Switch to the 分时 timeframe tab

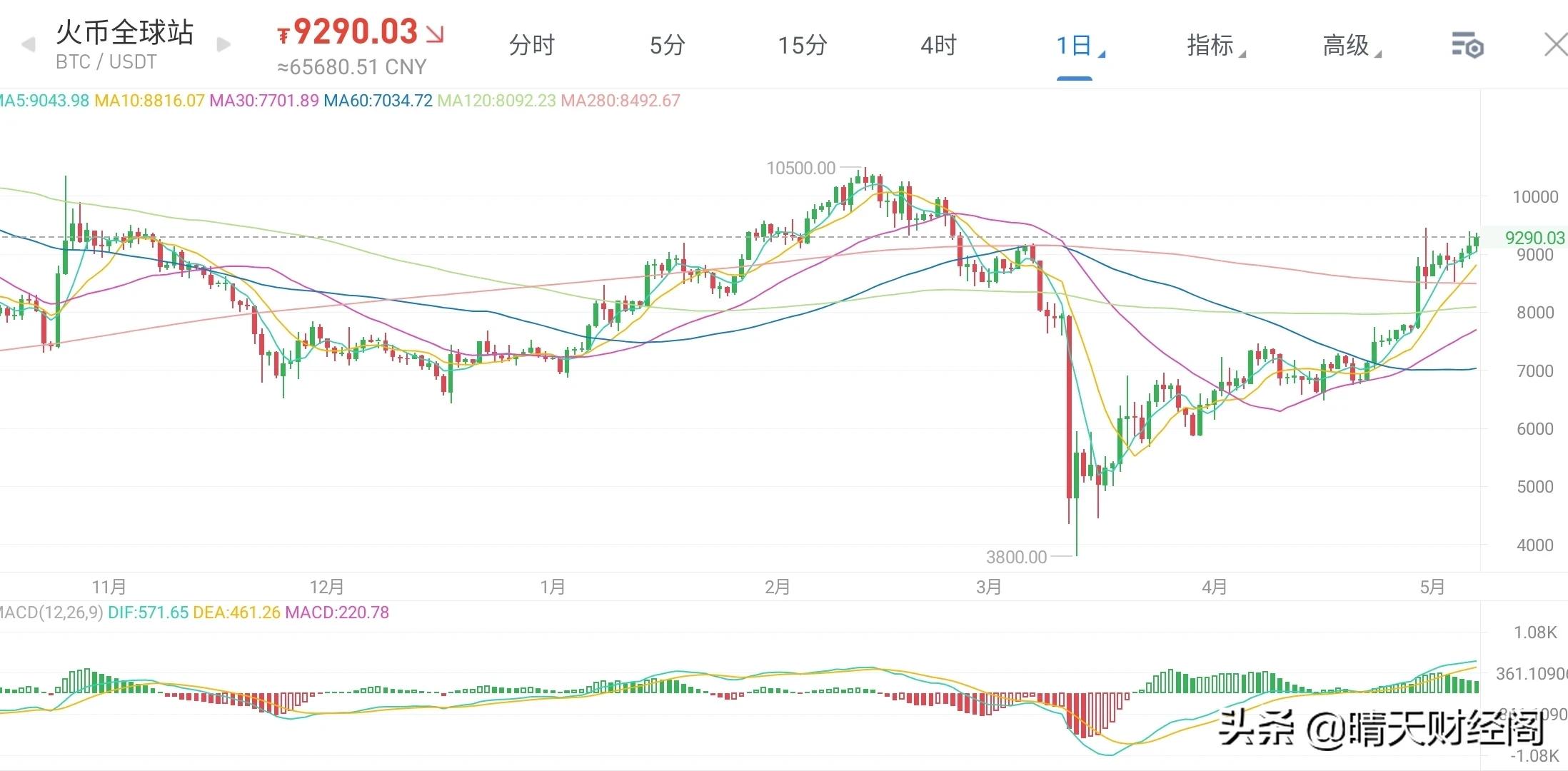(531, 46)
